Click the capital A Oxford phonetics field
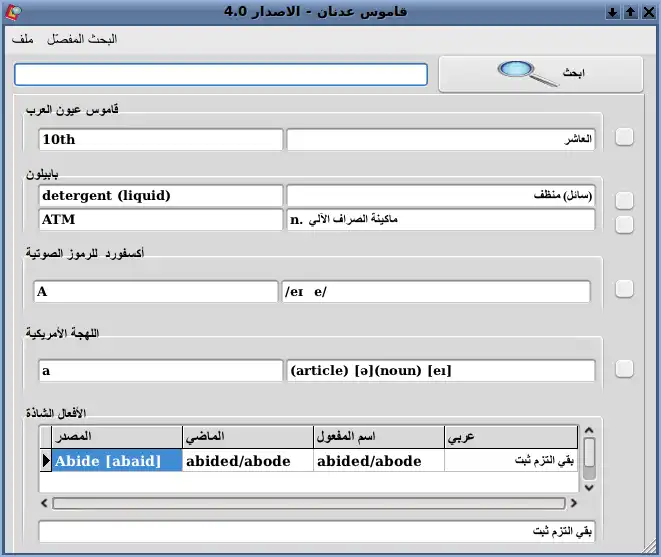 pyautogui.click(x=156, y=291)
